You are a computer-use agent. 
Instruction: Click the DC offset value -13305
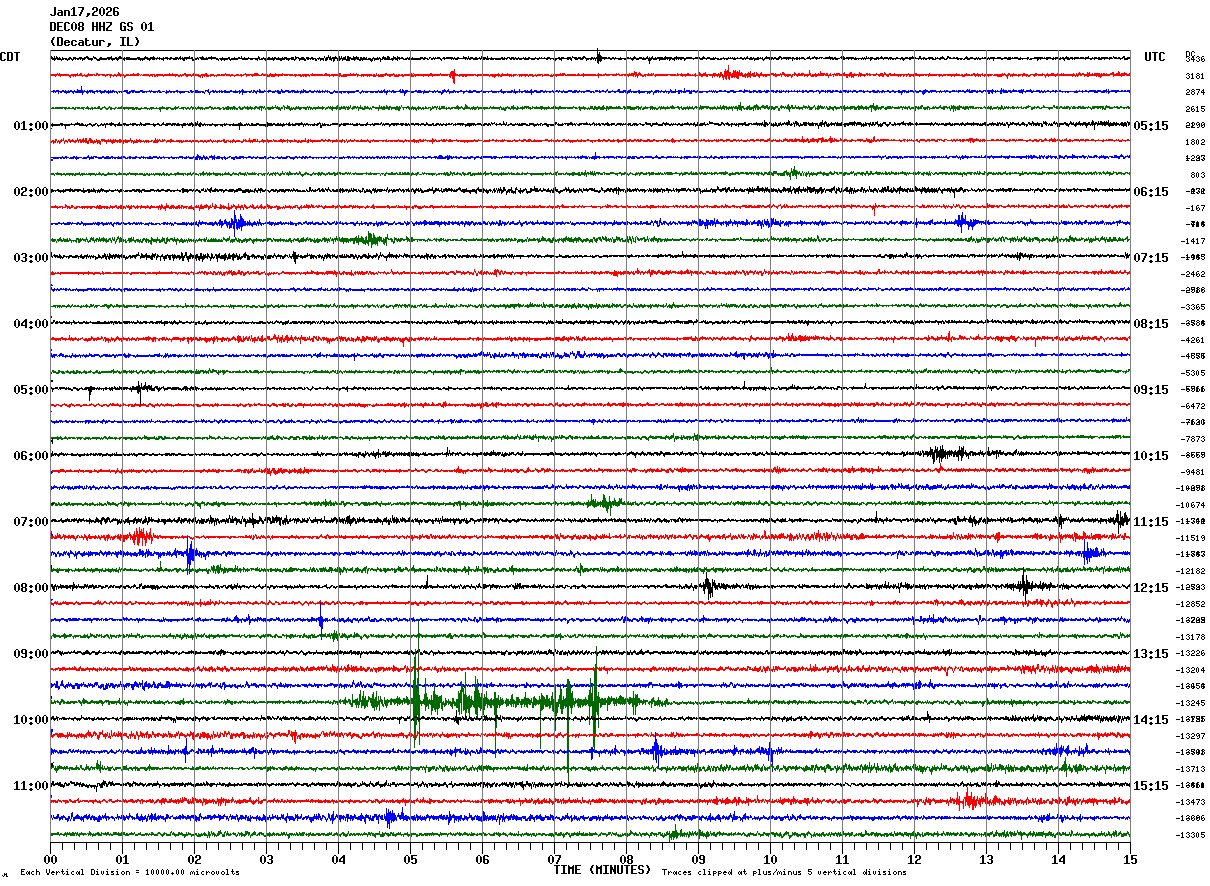(x=1191, y=835)
